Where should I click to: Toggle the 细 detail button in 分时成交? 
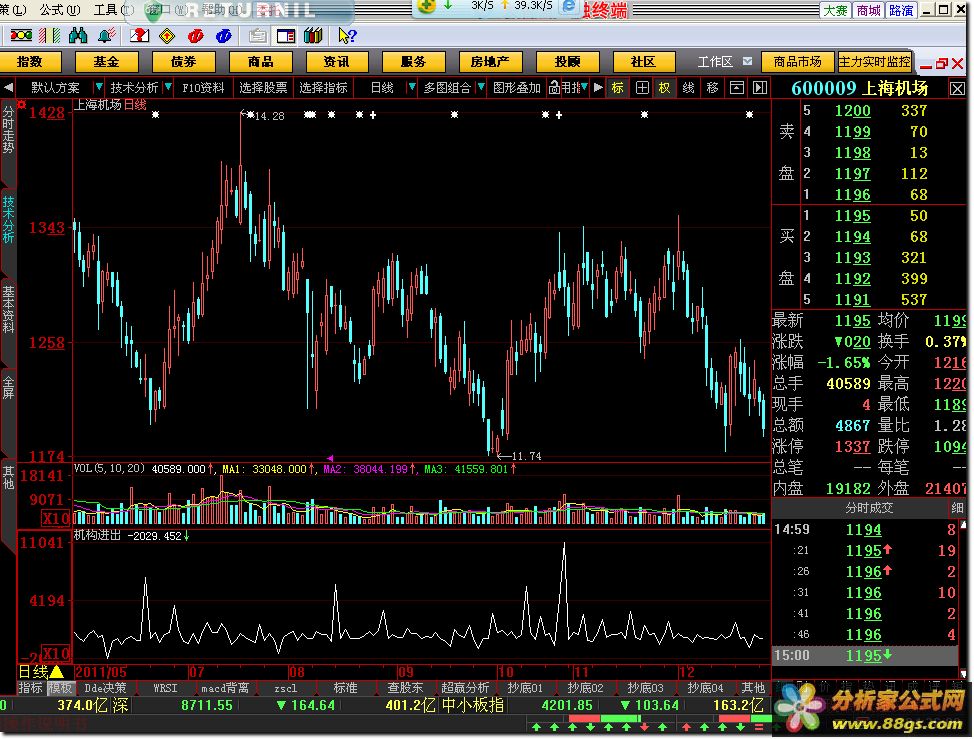[x=957, y=508]
